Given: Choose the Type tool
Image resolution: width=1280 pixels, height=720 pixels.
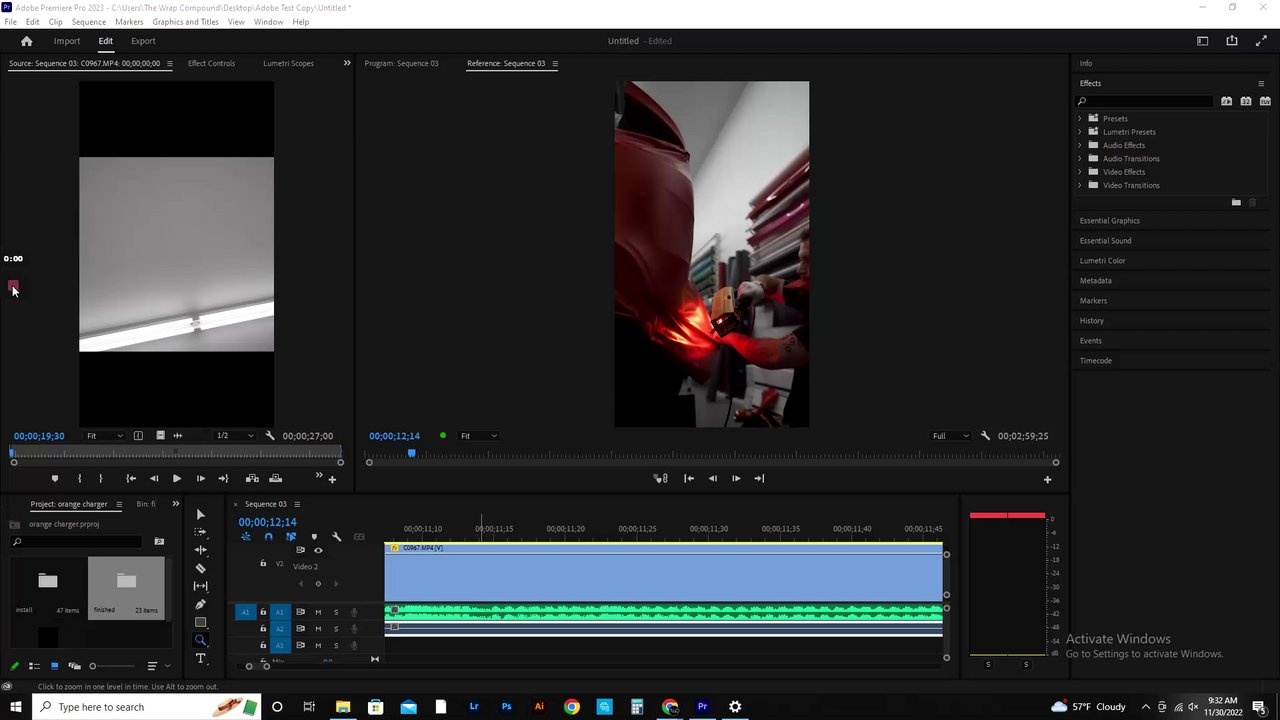Looking at the screenshot, I should [200, 658].
